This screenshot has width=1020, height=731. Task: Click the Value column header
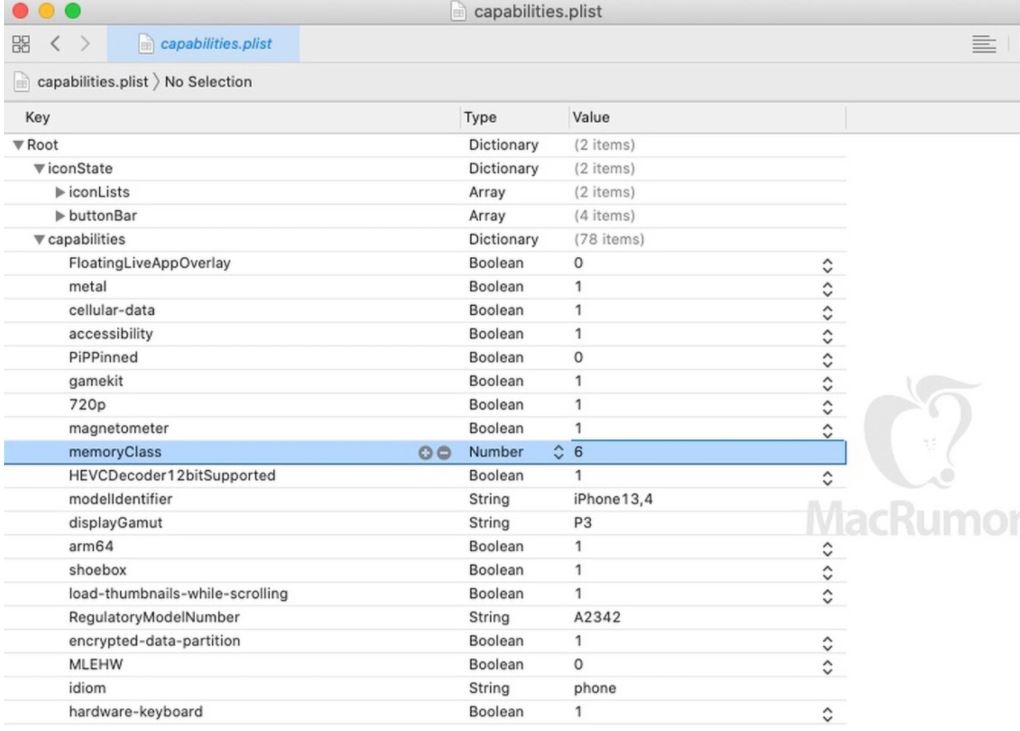pyautogui.click(x=591, y=117)
